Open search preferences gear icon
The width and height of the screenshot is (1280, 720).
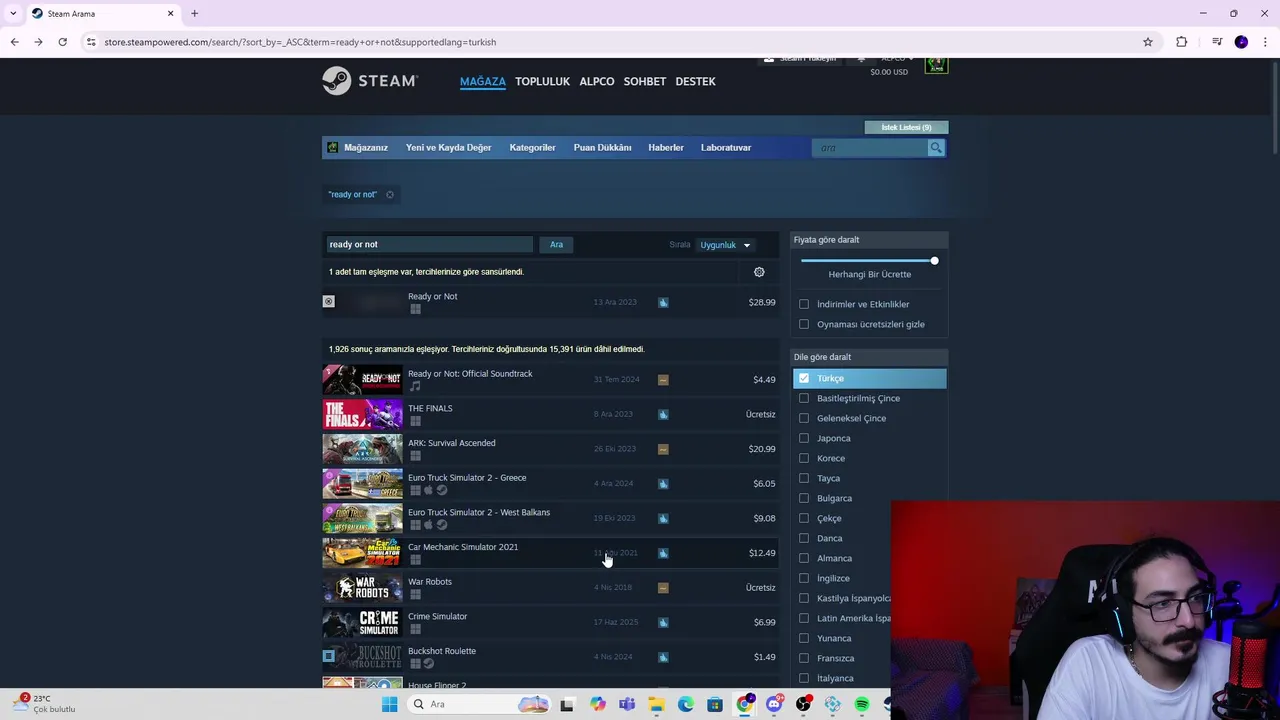pos(759,272)
